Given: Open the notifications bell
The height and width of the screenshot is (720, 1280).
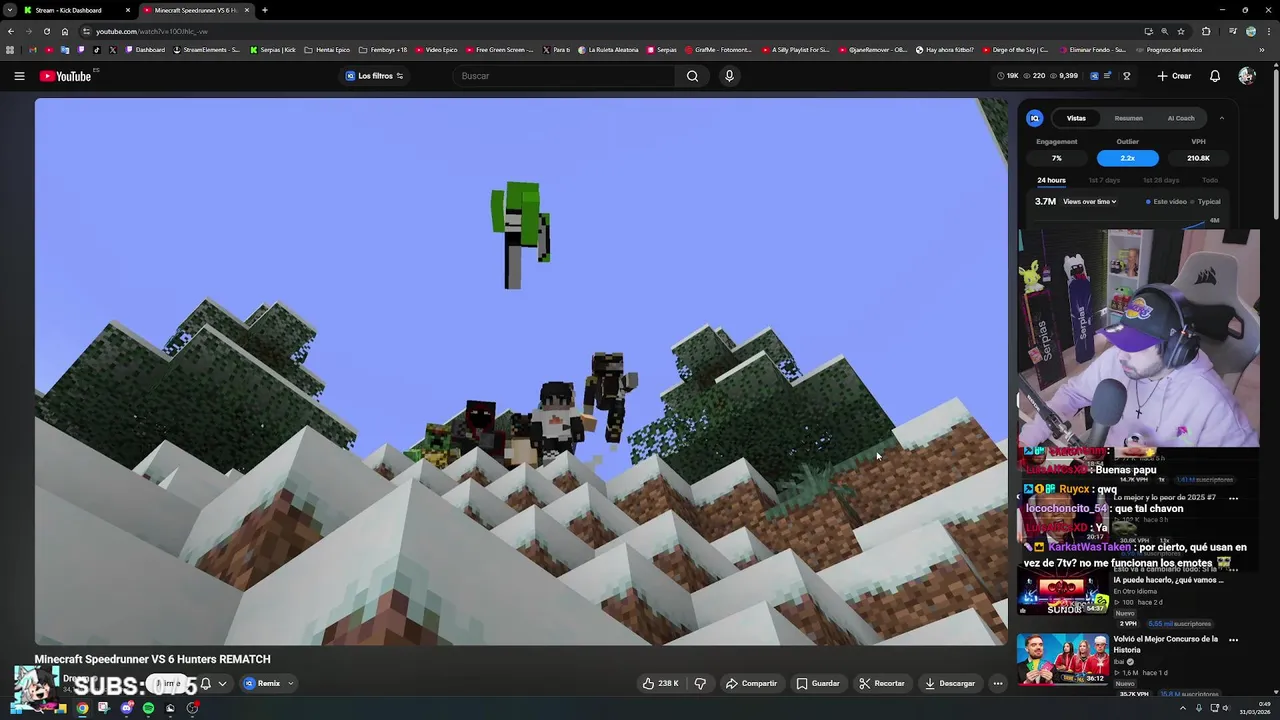Looking at the screenshot, I should coord(1215,76).
